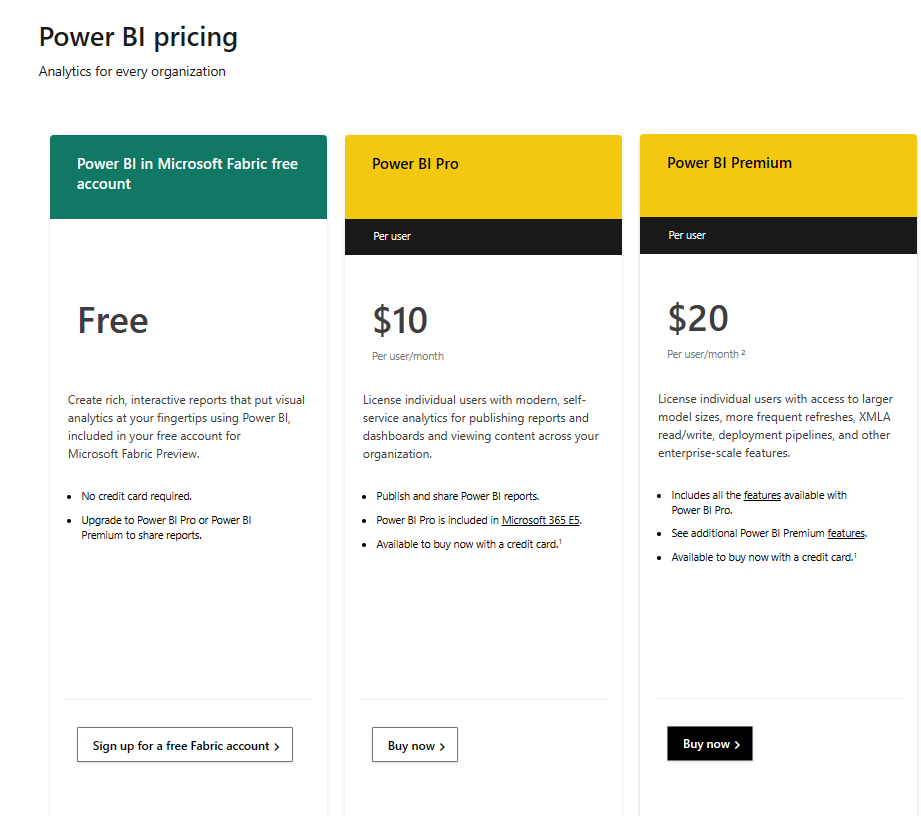Click the black Per user bar under Premium
Image resolution: width=921 pixels, height=816 pixels.
click(x=778, y=235)
